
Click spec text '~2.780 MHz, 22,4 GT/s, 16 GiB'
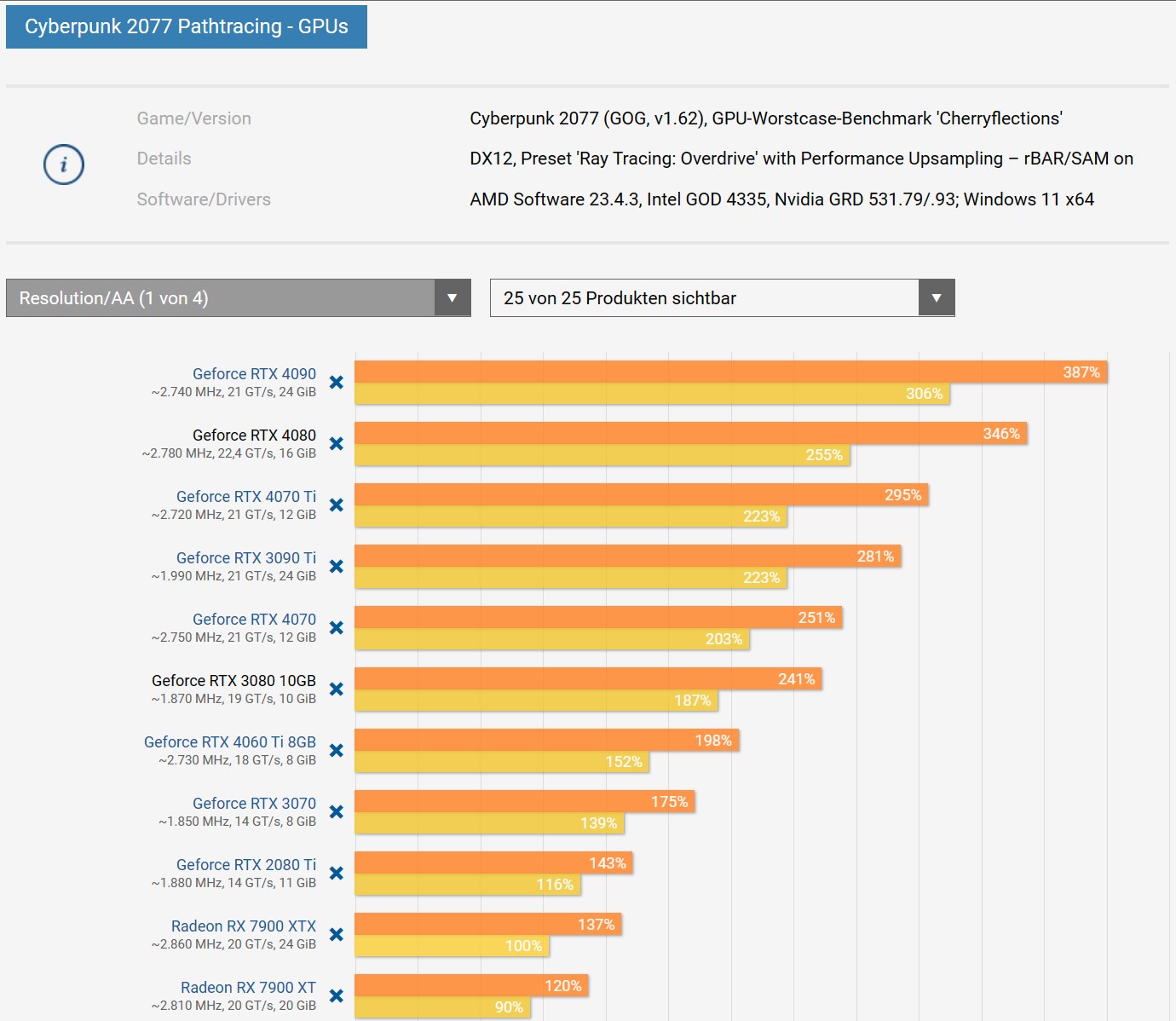coord(229,453)
